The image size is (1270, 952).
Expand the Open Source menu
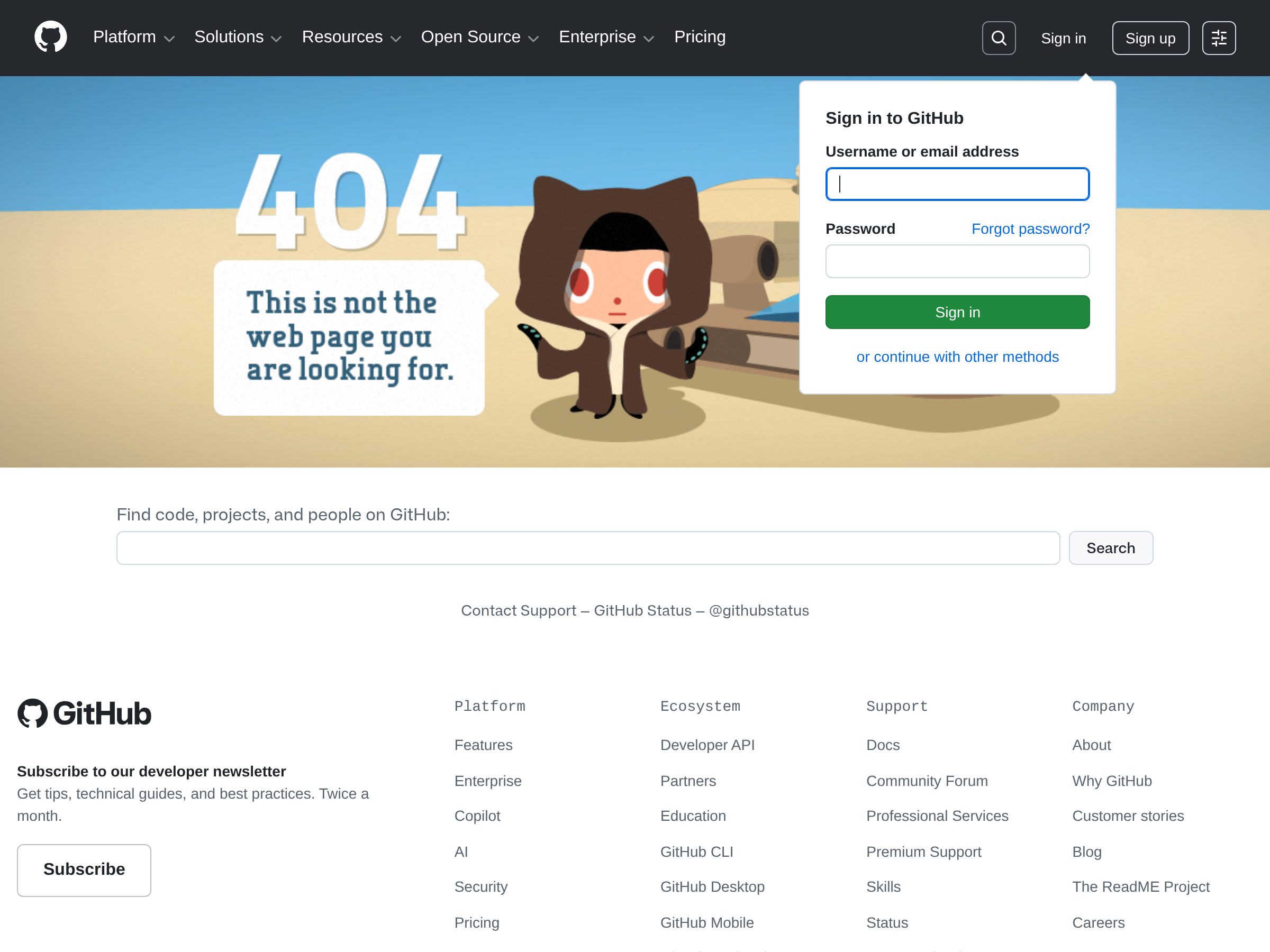(x=480, y=38)
